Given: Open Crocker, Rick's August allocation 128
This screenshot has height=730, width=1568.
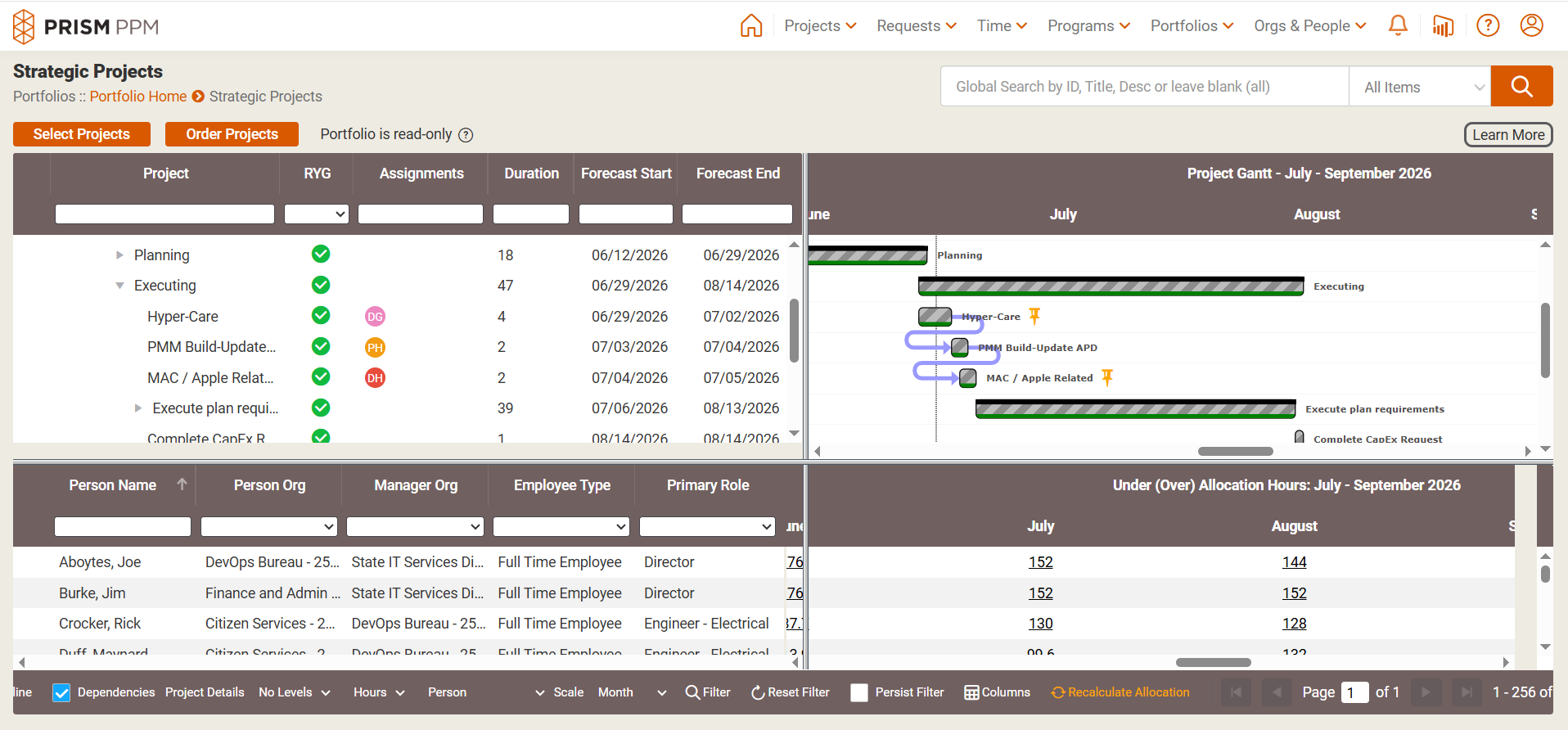Looking at the screenshot, I should [1294, 624].
